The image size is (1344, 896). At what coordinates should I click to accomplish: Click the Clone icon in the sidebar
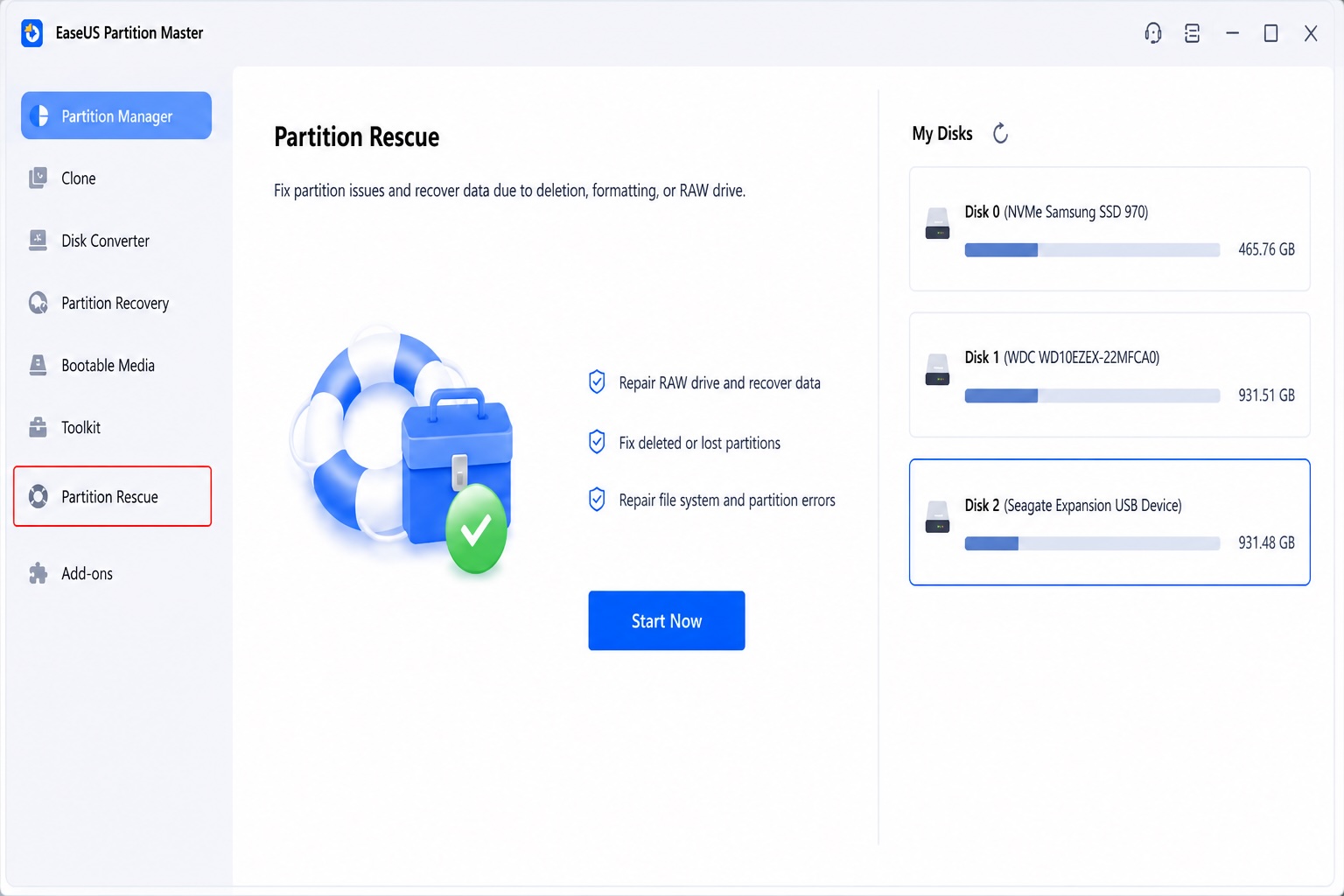pos(38,178)
